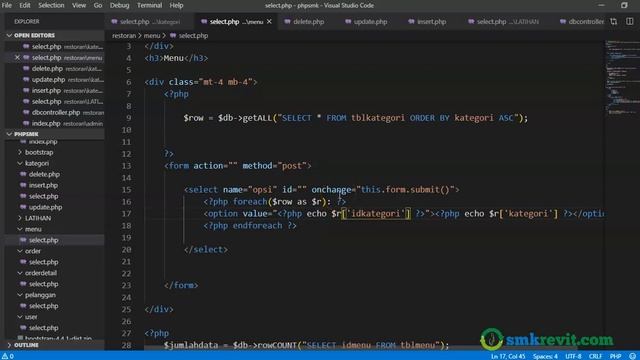Click the warnings count in status bar
The height and width of the screenshot is (360, 640).
coord(8,356)
